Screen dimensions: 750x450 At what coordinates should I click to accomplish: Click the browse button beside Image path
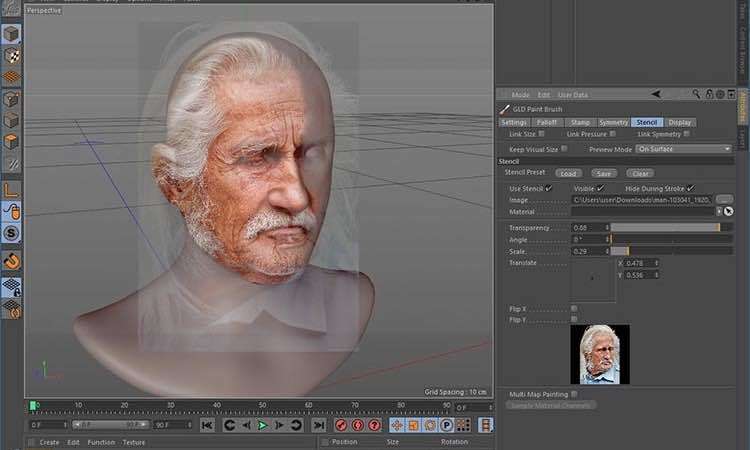click(724, 199)
